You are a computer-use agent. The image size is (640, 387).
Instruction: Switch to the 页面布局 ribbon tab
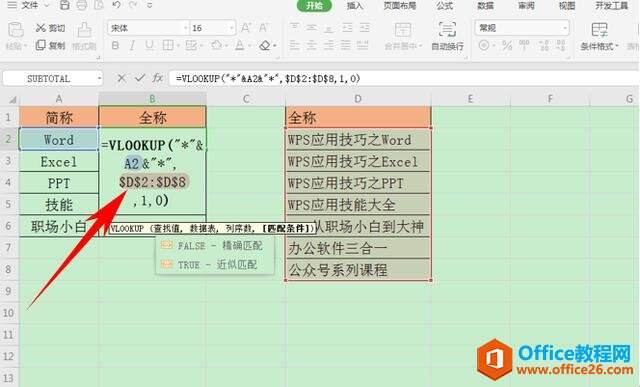click(400, 5)
